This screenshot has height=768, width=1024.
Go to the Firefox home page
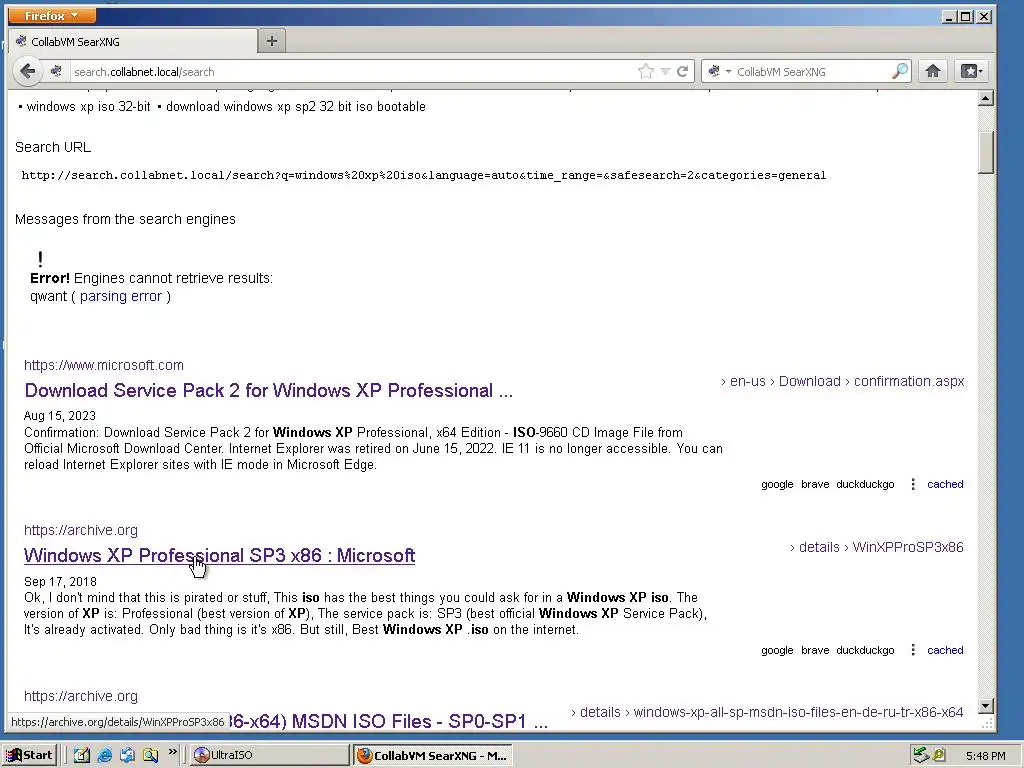[x=933, y=71]
